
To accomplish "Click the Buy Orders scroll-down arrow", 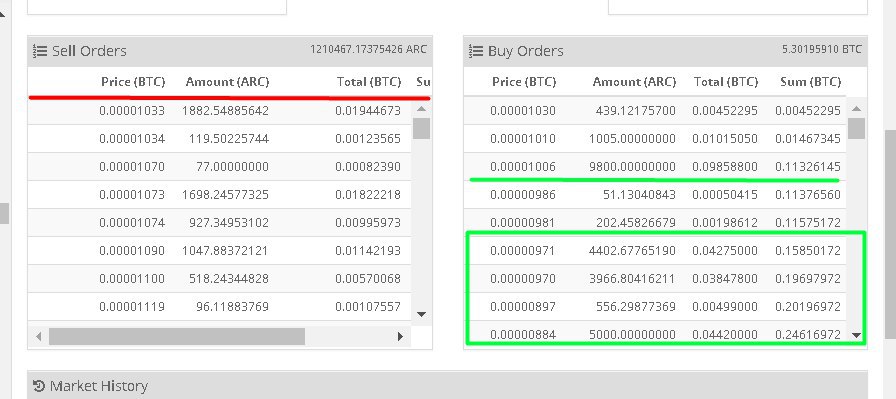I will pos(857,336).
